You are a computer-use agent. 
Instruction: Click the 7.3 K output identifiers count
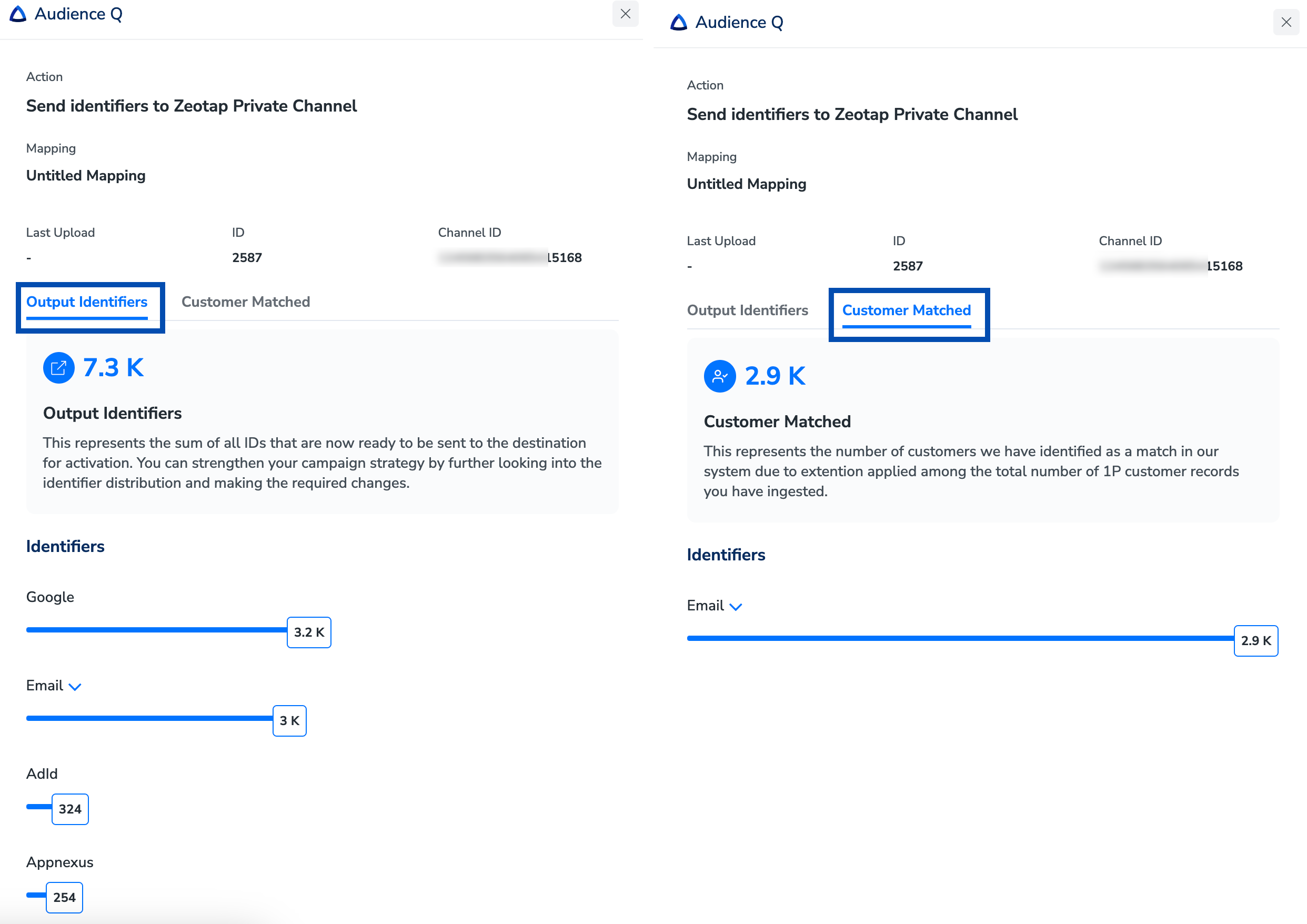[113, 368]
